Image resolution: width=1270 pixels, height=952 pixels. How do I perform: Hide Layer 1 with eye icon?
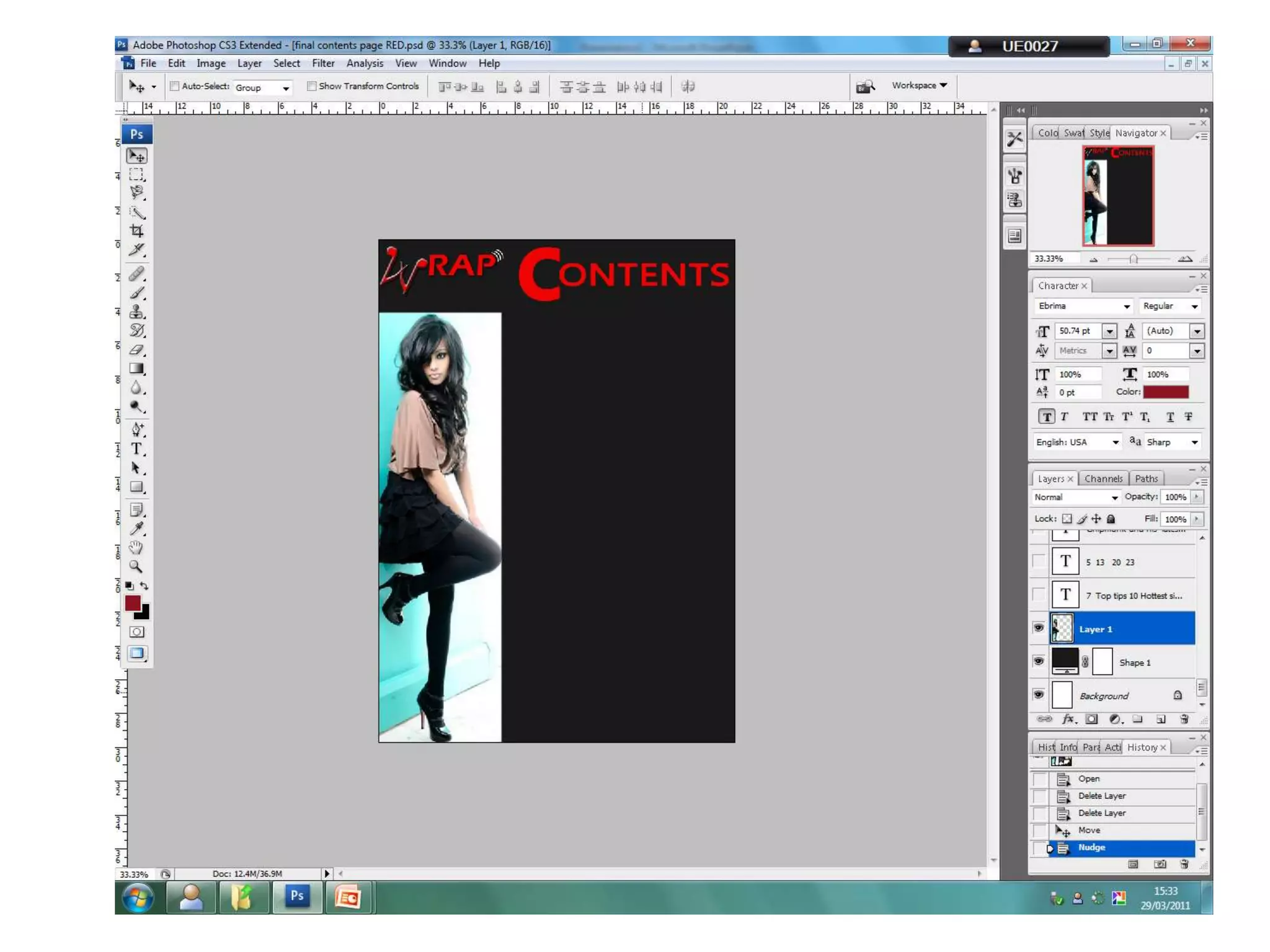[x=1039, y=628]
